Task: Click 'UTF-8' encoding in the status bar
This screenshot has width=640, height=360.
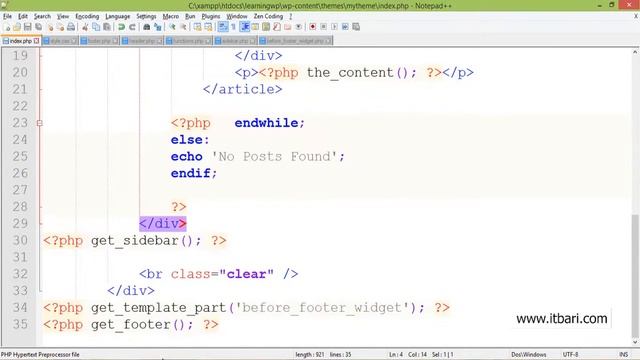Action: click(x=570, y=355)
